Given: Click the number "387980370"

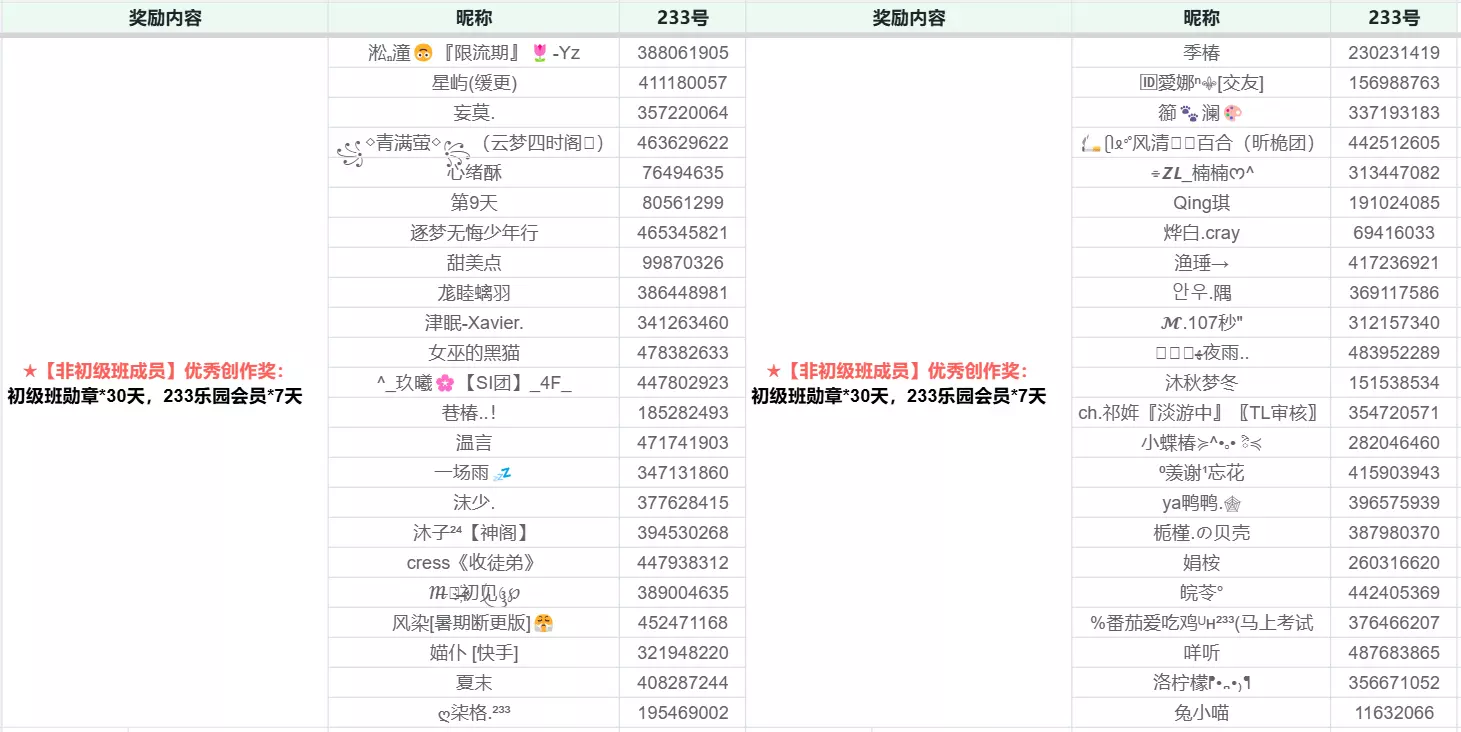Looking at the screenshot, I should coord(1394,533).
